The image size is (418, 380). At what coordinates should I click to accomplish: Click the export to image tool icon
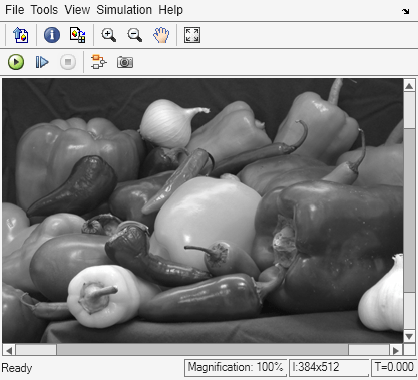[x=21, y=35]
